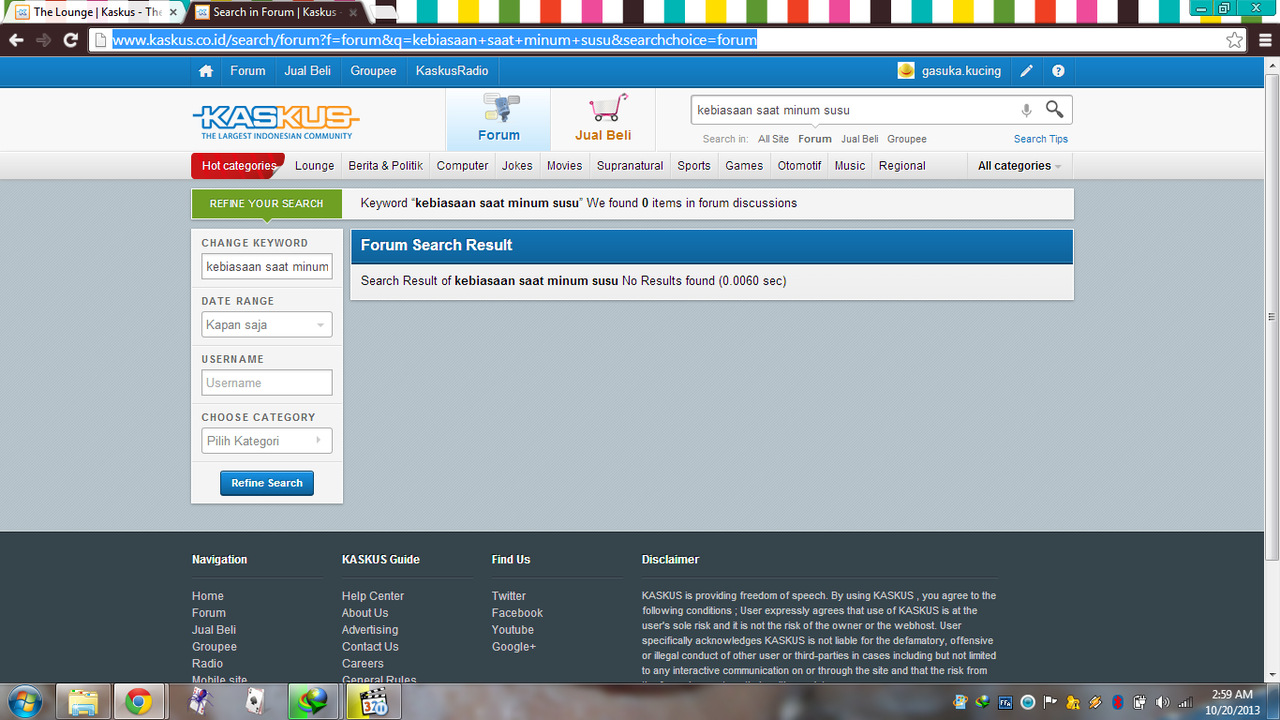Go to Supranatural category

630,166
